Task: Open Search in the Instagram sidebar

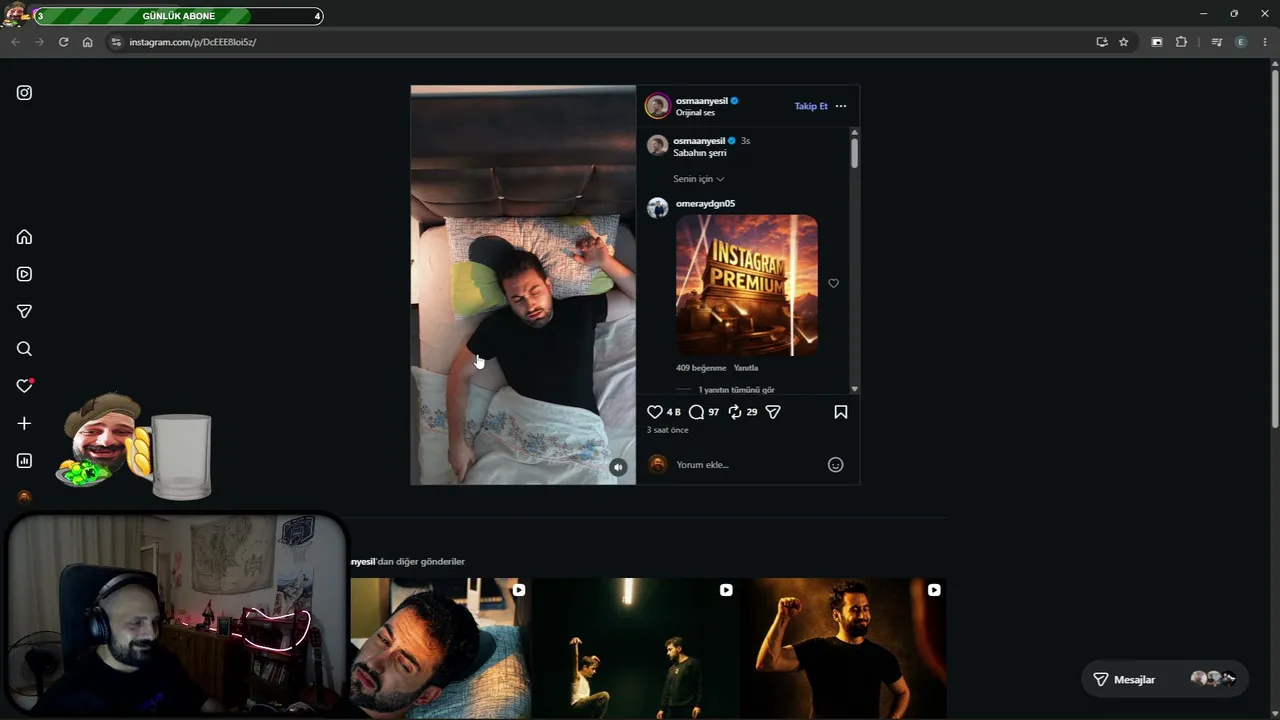Action: click(x=24, y=349)
